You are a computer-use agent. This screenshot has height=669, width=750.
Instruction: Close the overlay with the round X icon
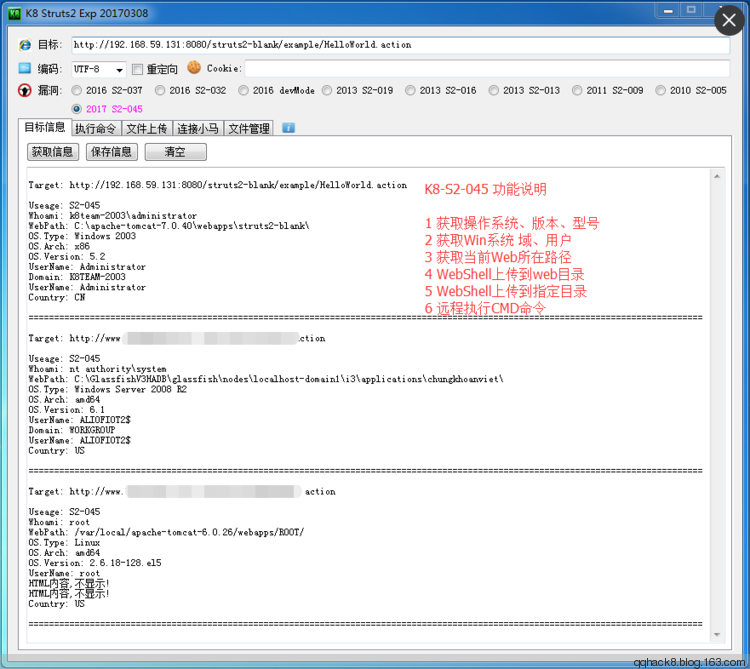731,21
